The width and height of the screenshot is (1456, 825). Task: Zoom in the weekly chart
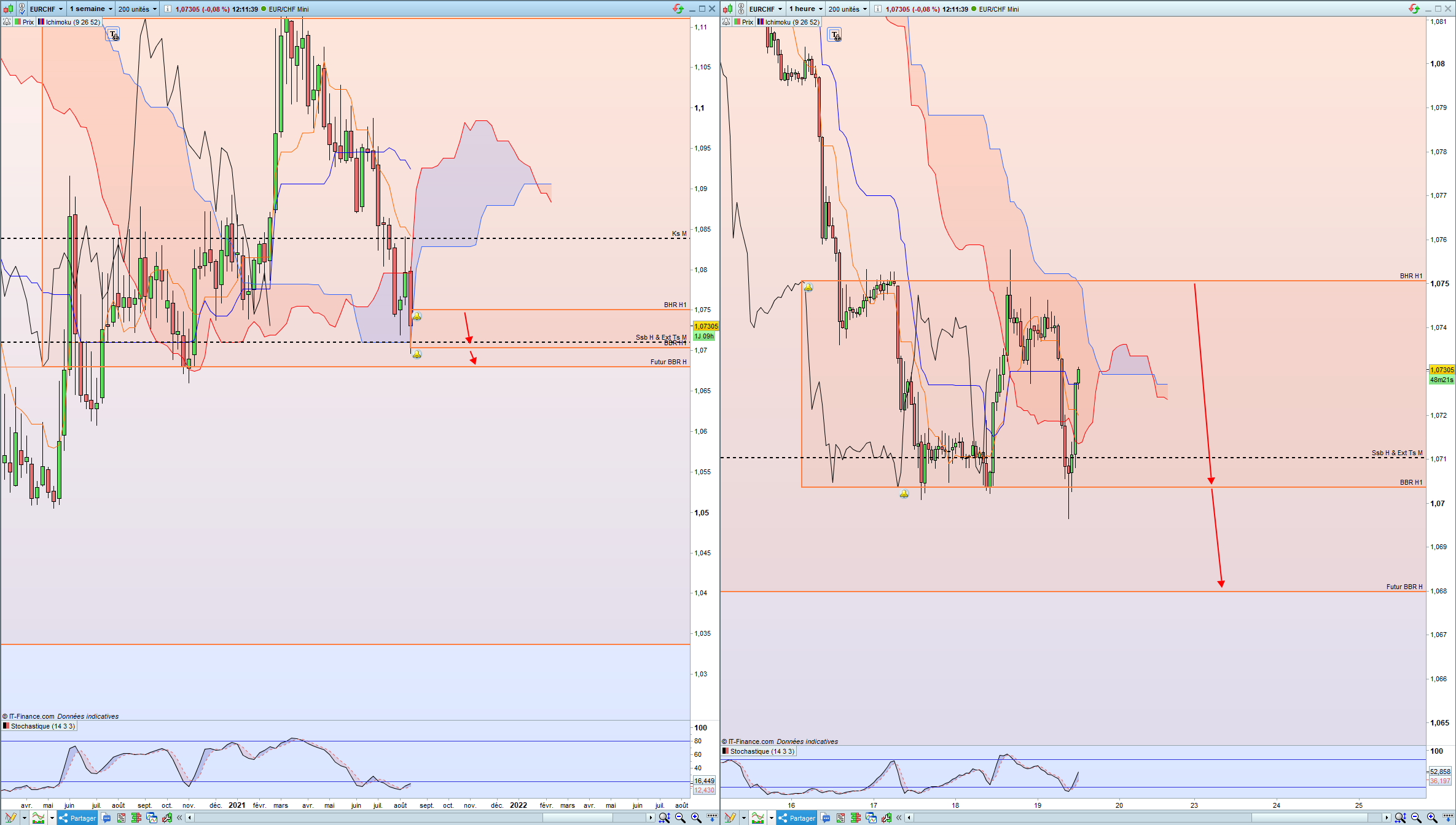tap(696, 818)
